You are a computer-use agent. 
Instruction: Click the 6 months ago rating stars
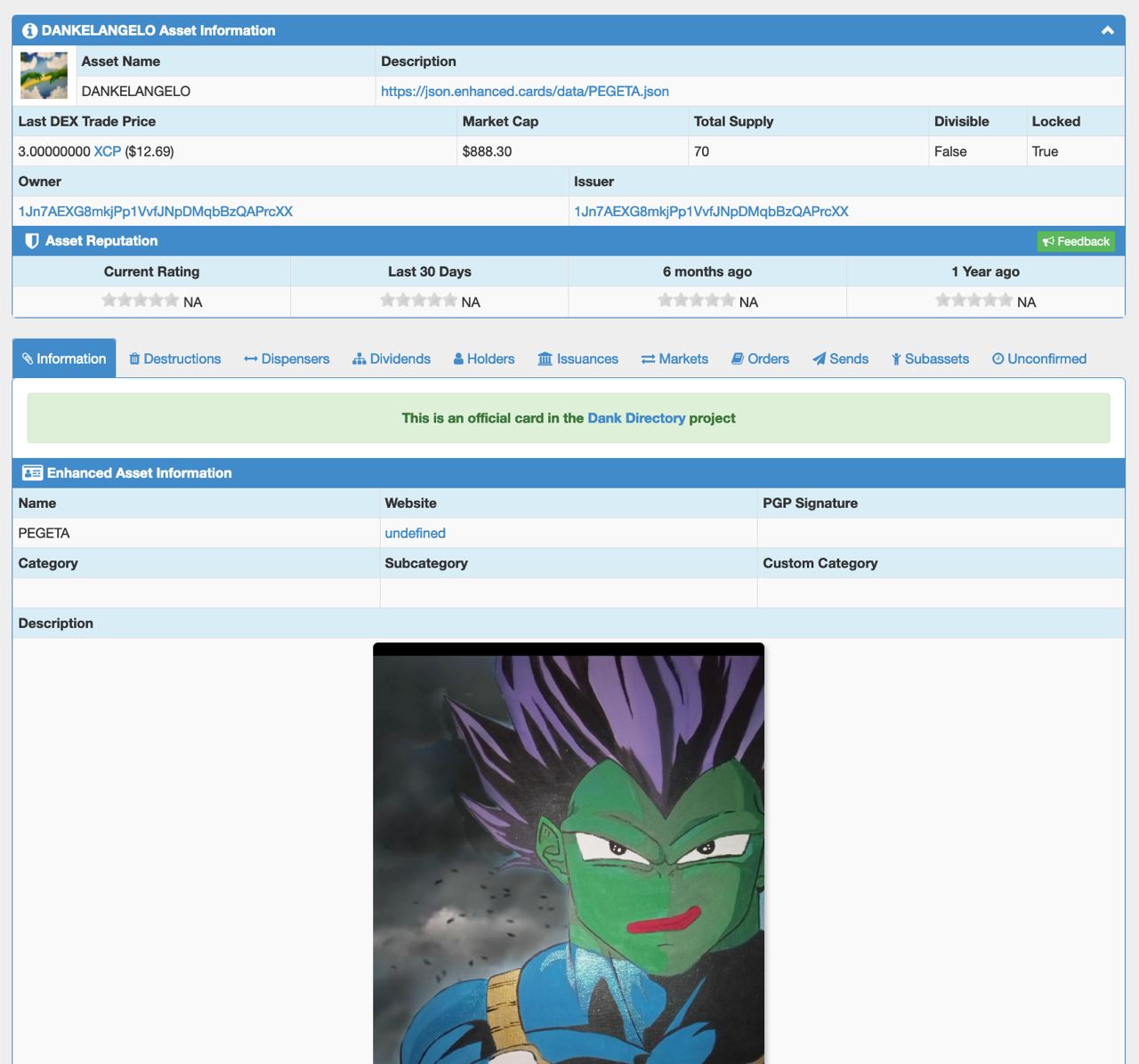696,301
